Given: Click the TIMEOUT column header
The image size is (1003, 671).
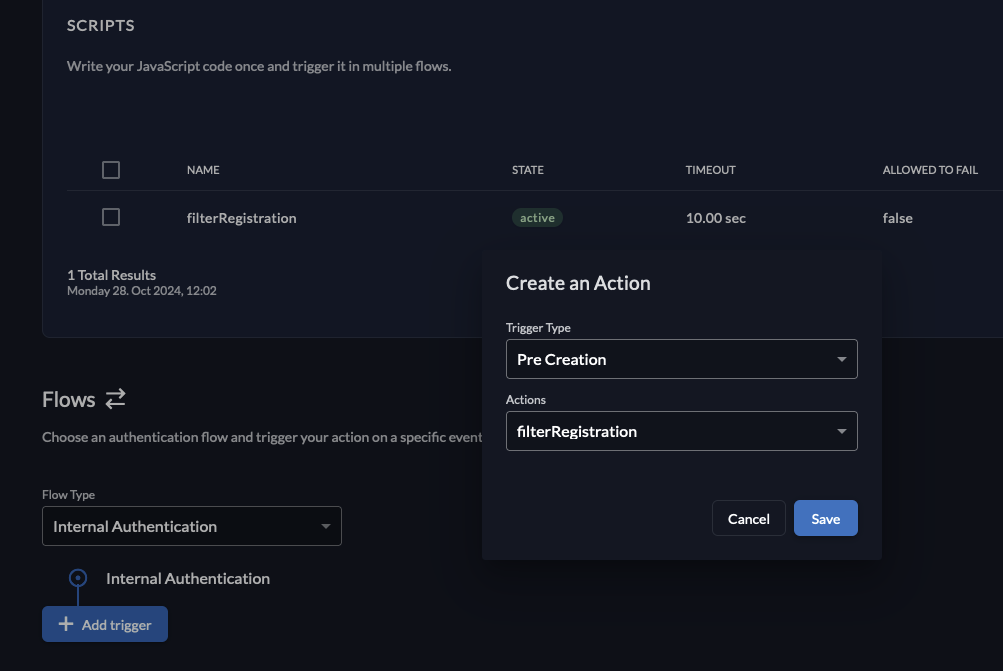Looking at the screenshot, I should pos(710,169).
